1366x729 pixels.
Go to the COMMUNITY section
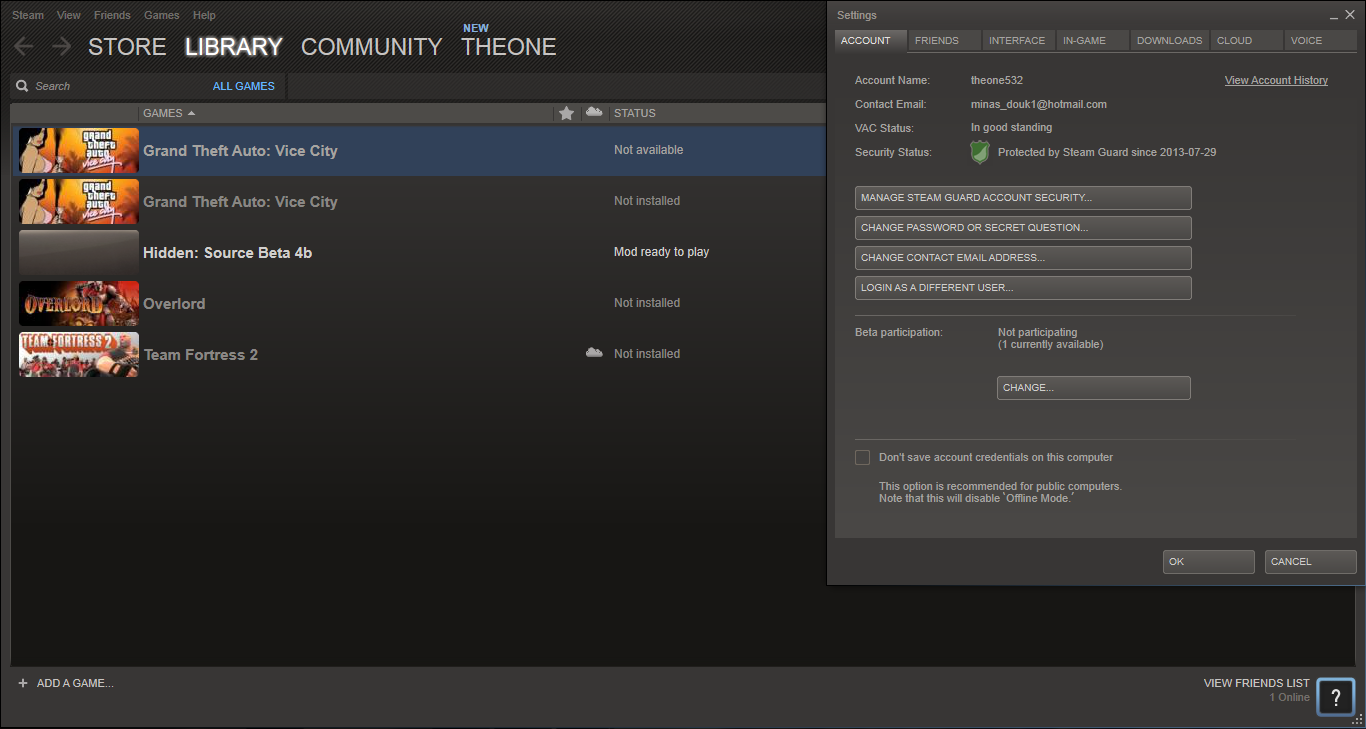[x=371, y=47]
